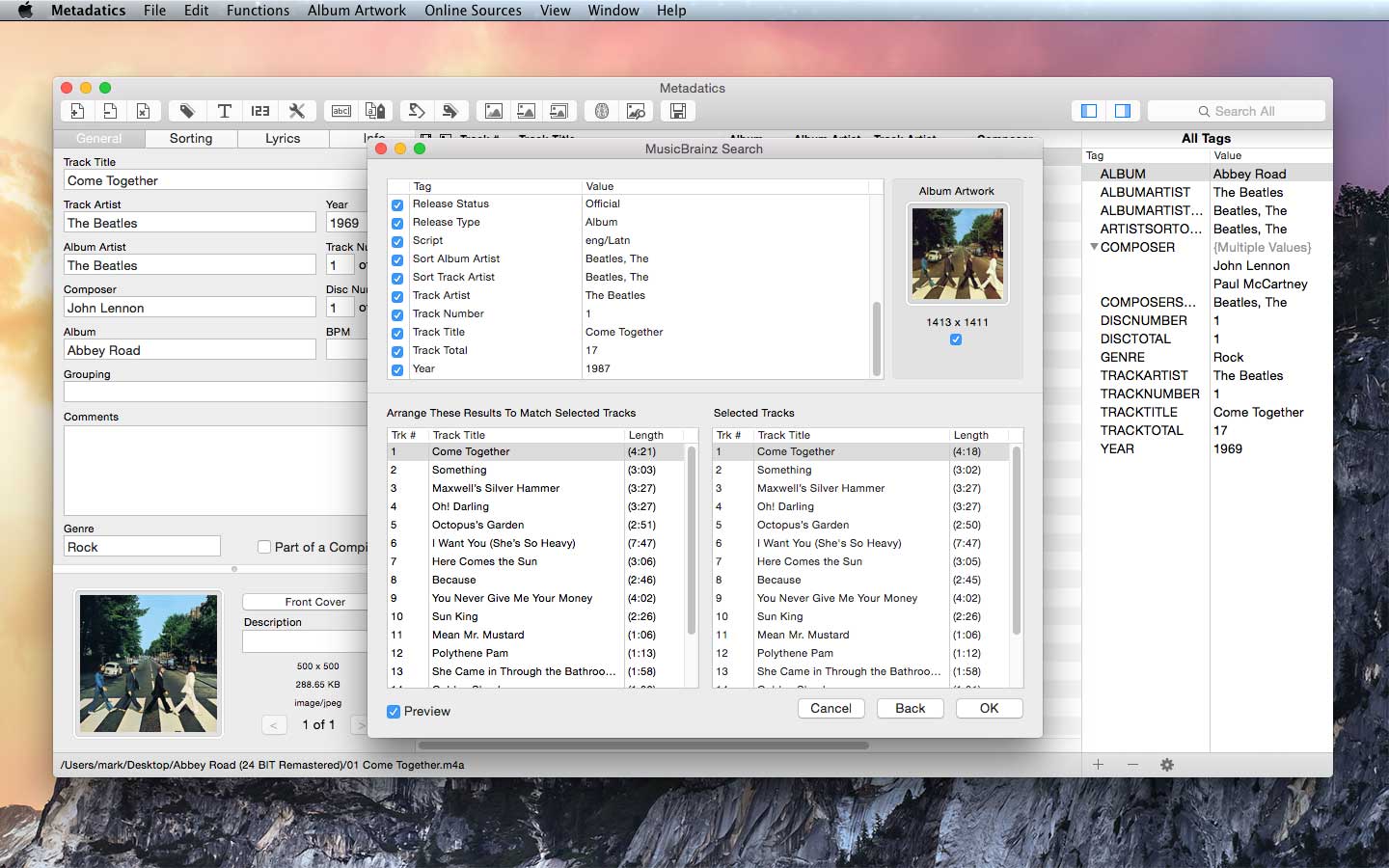Uncheck the Release Status checkbox
1389x868 pixels.
click(397, 204)
